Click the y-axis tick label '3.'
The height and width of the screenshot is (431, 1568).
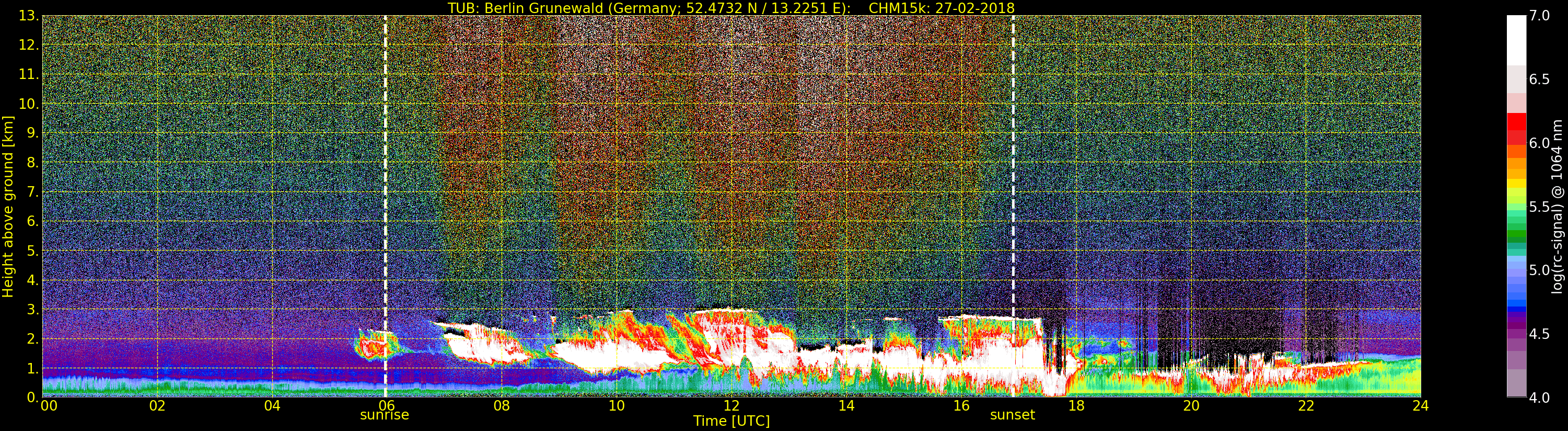[32, 310]
